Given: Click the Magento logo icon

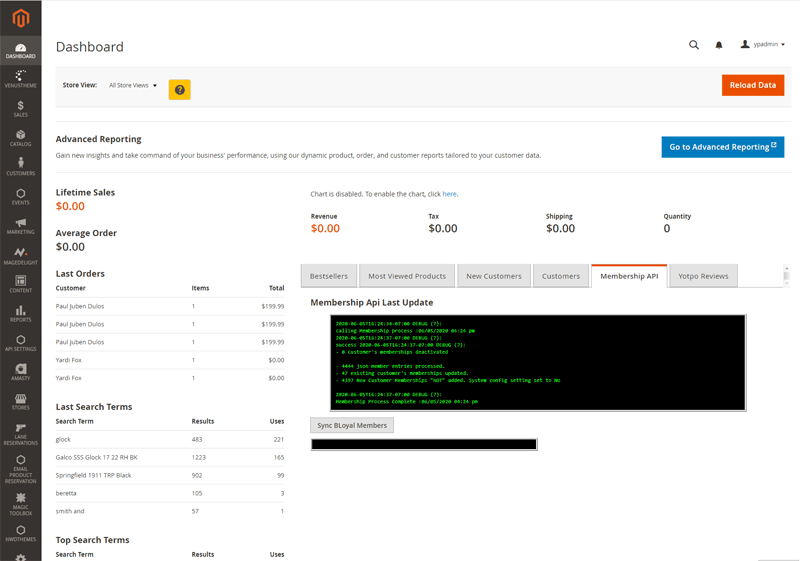Looking at the screenshot, I should click(20, 18).
